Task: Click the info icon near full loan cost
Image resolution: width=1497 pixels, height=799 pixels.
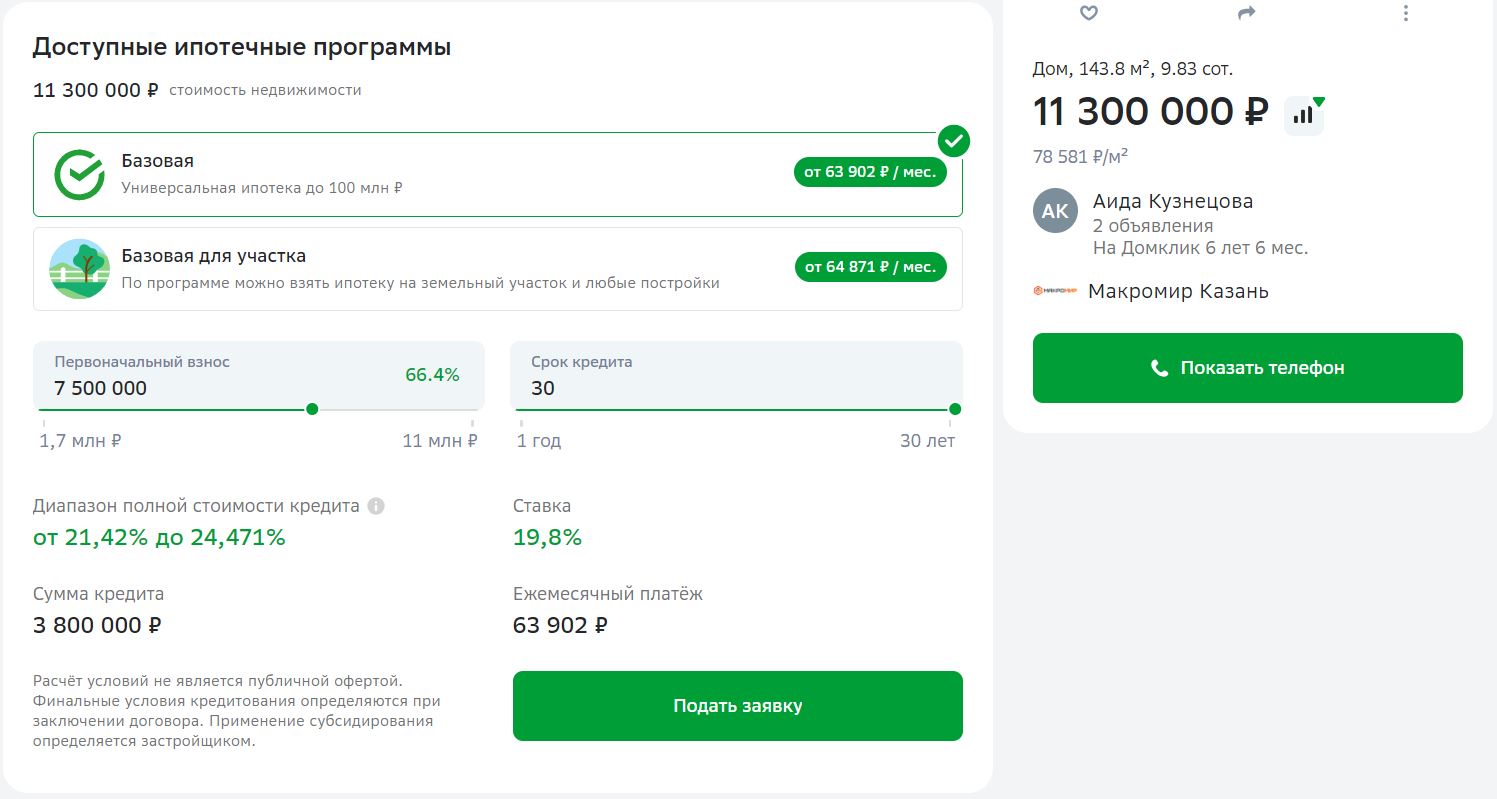Action: (x=376, y=506)
